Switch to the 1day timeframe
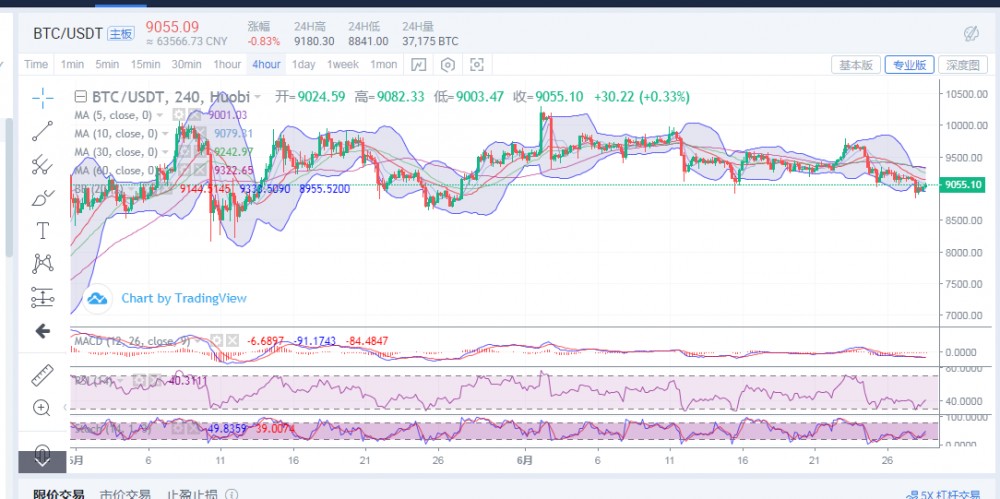This screenshot has width=1000, height=499. click(304, 65)
